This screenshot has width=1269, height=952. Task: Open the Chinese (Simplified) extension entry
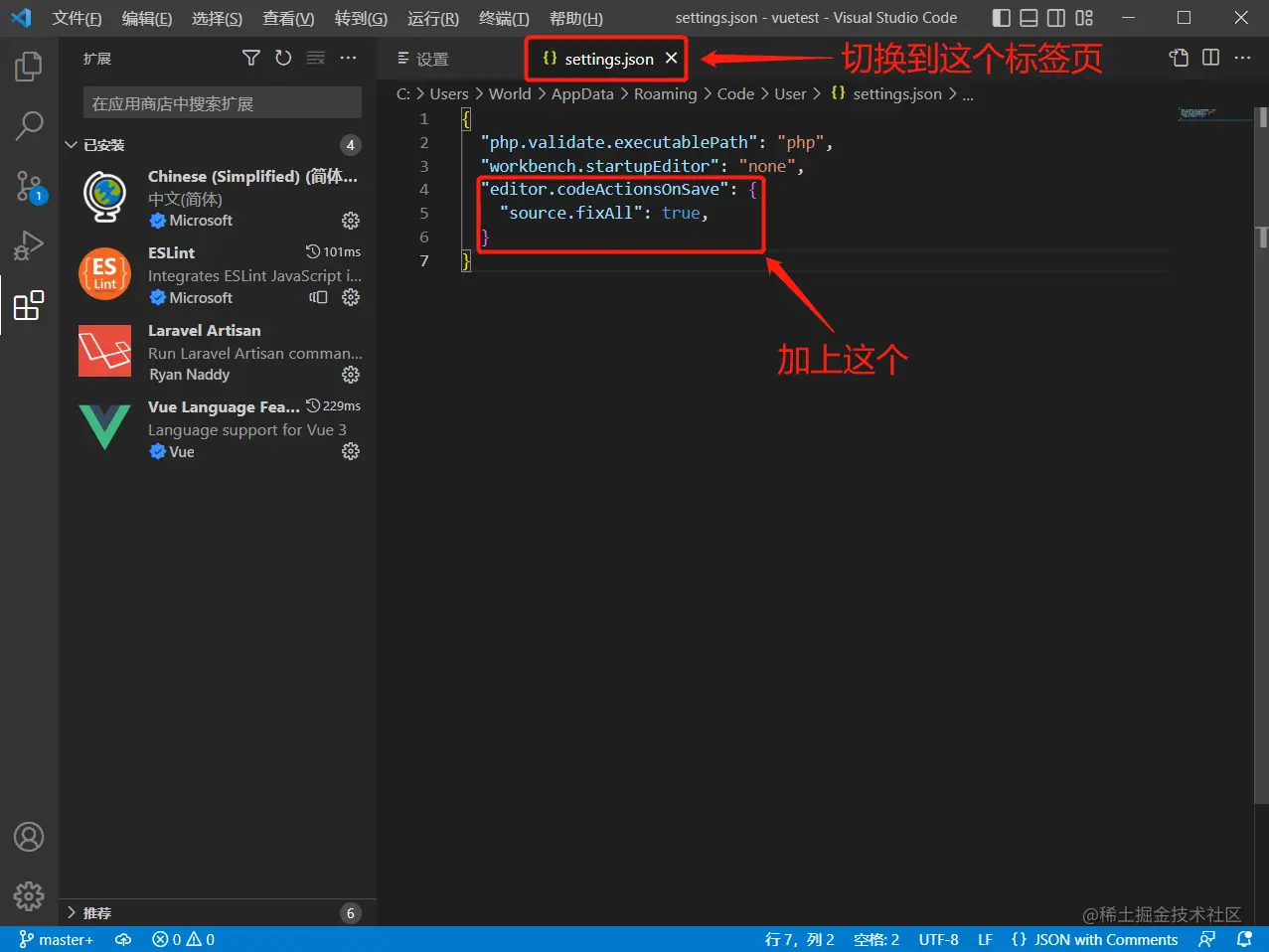pyautogui.click(x=217, y=197)
